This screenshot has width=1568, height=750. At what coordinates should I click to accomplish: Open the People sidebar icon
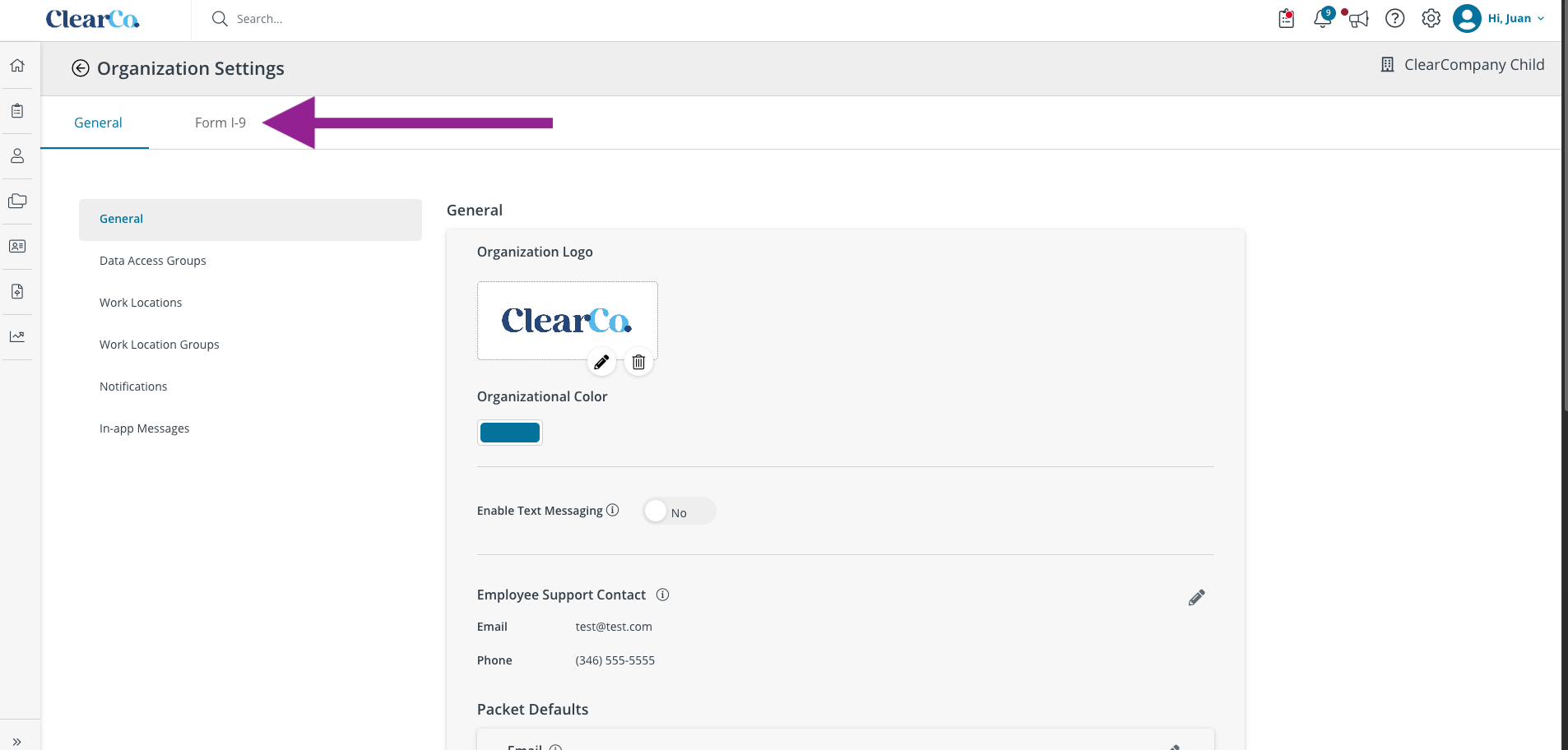point(17,156)
